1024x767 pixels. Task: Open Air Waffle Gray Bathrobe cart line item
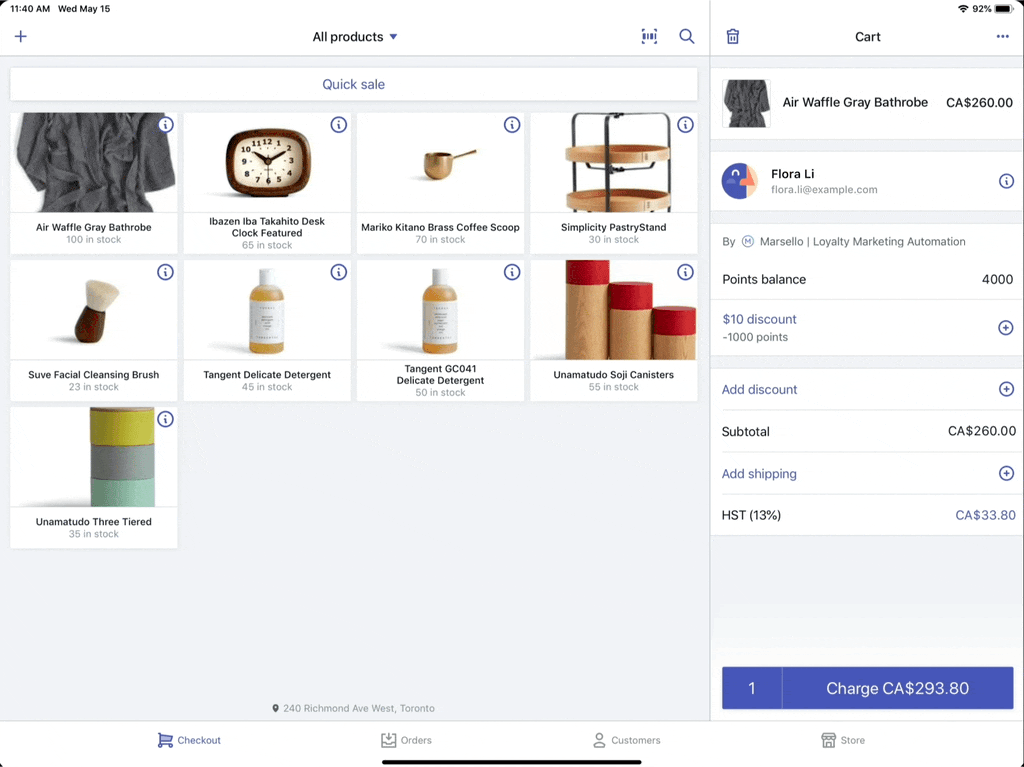[867, 103]
